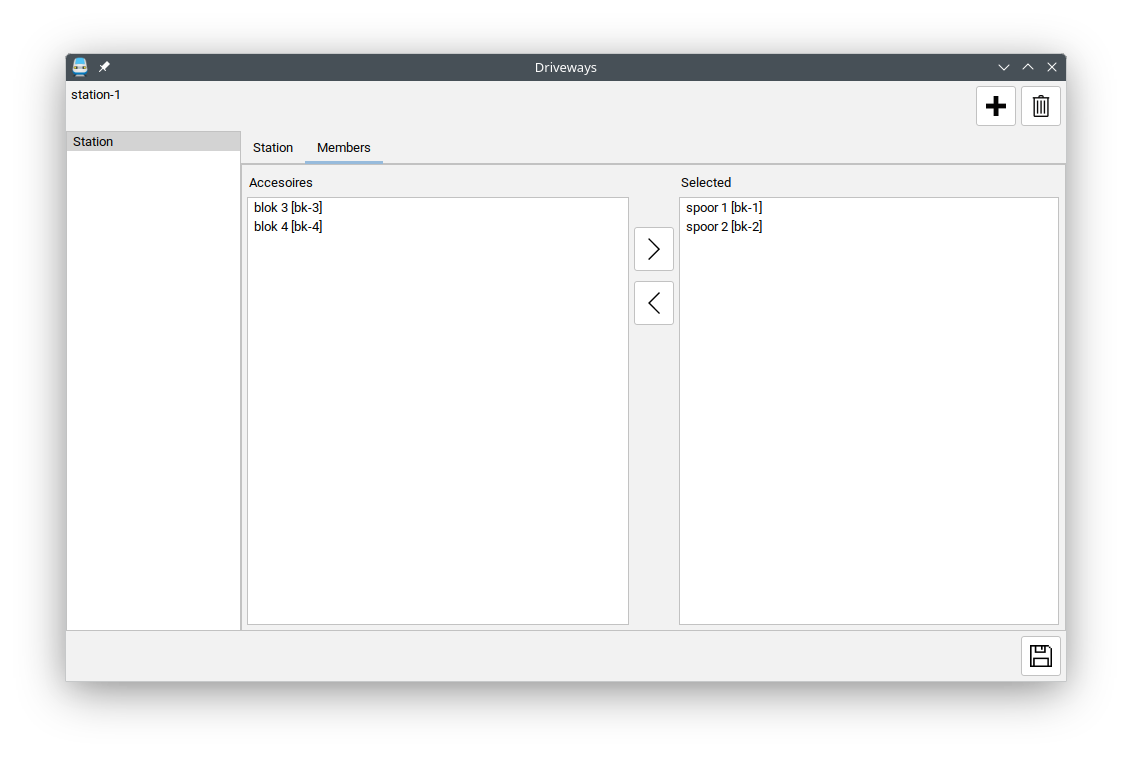
Task: Click the floppy disk save icon
Action: click(x=1040, y=656)
